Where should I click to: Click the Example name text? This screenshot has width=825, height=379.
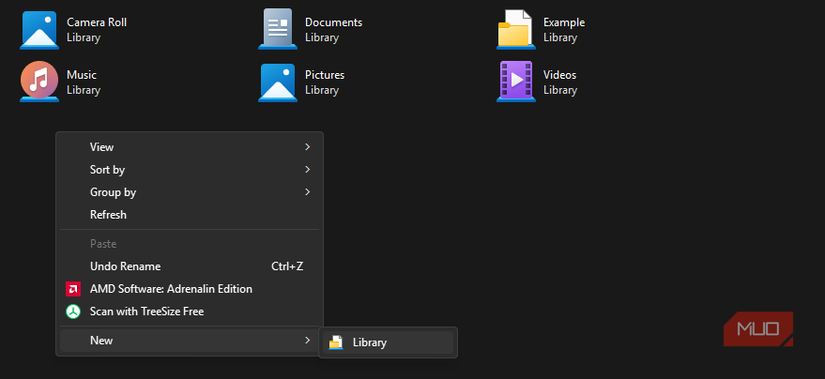(564, 23)
